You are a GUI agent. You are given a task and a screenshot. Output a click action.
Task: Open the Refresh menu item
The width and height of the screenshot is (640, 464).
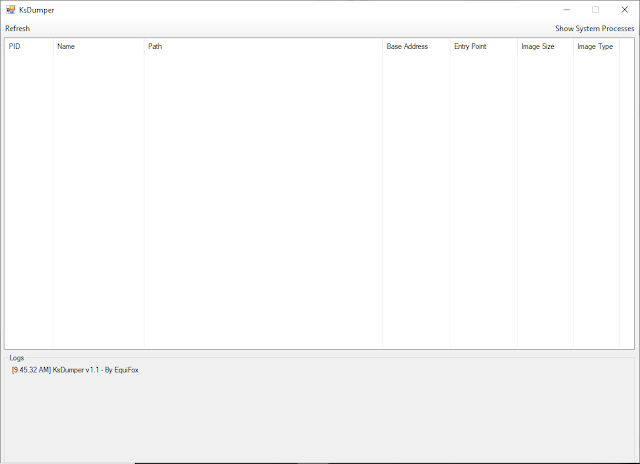point(18,29)
